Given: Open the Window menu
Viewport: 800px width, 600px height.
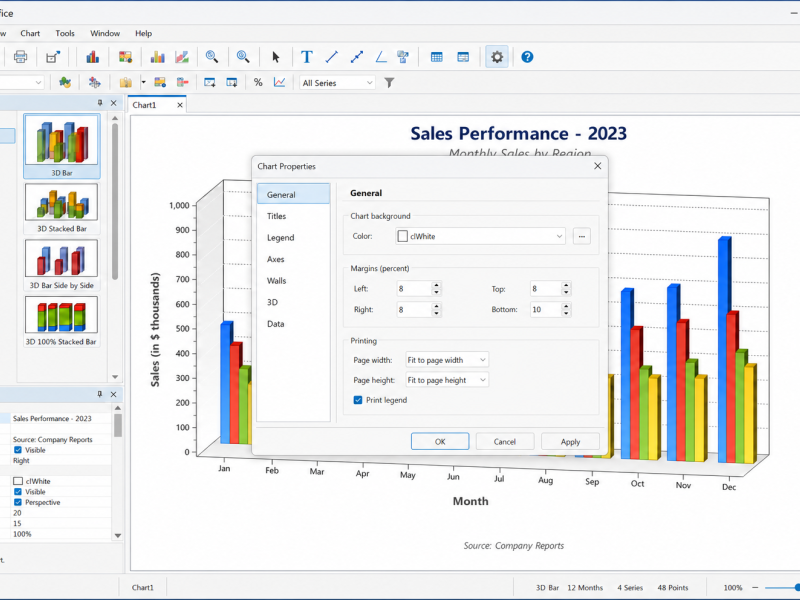Looking at the screenshot, I should (105, 33).
